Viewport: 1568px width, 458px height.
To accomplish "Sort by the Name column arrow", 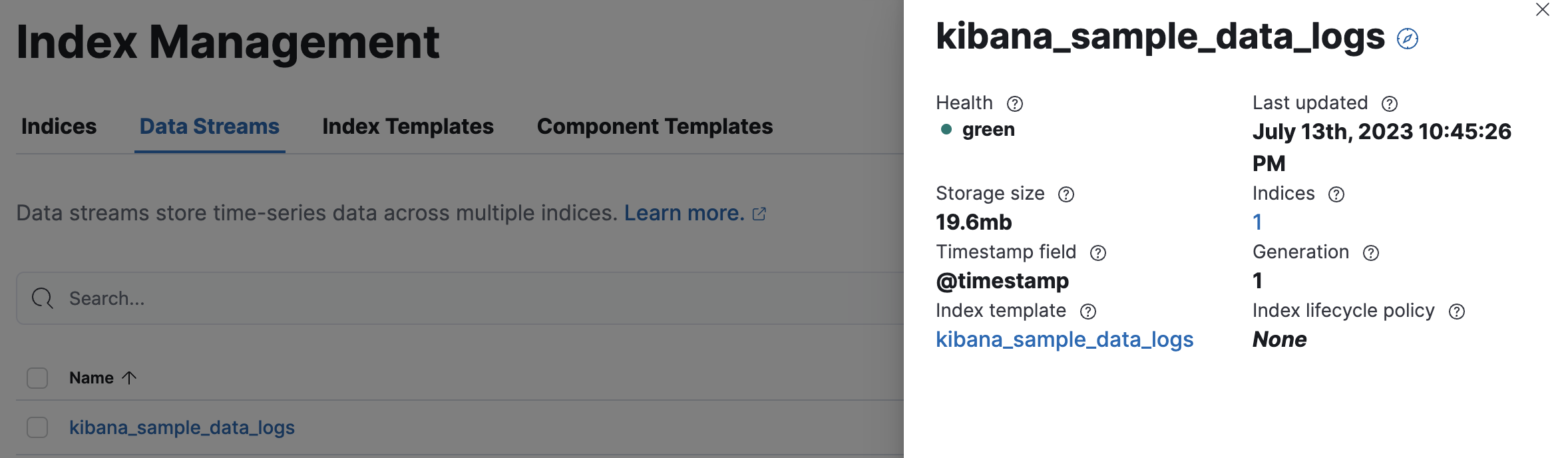I will pos(129,378).
